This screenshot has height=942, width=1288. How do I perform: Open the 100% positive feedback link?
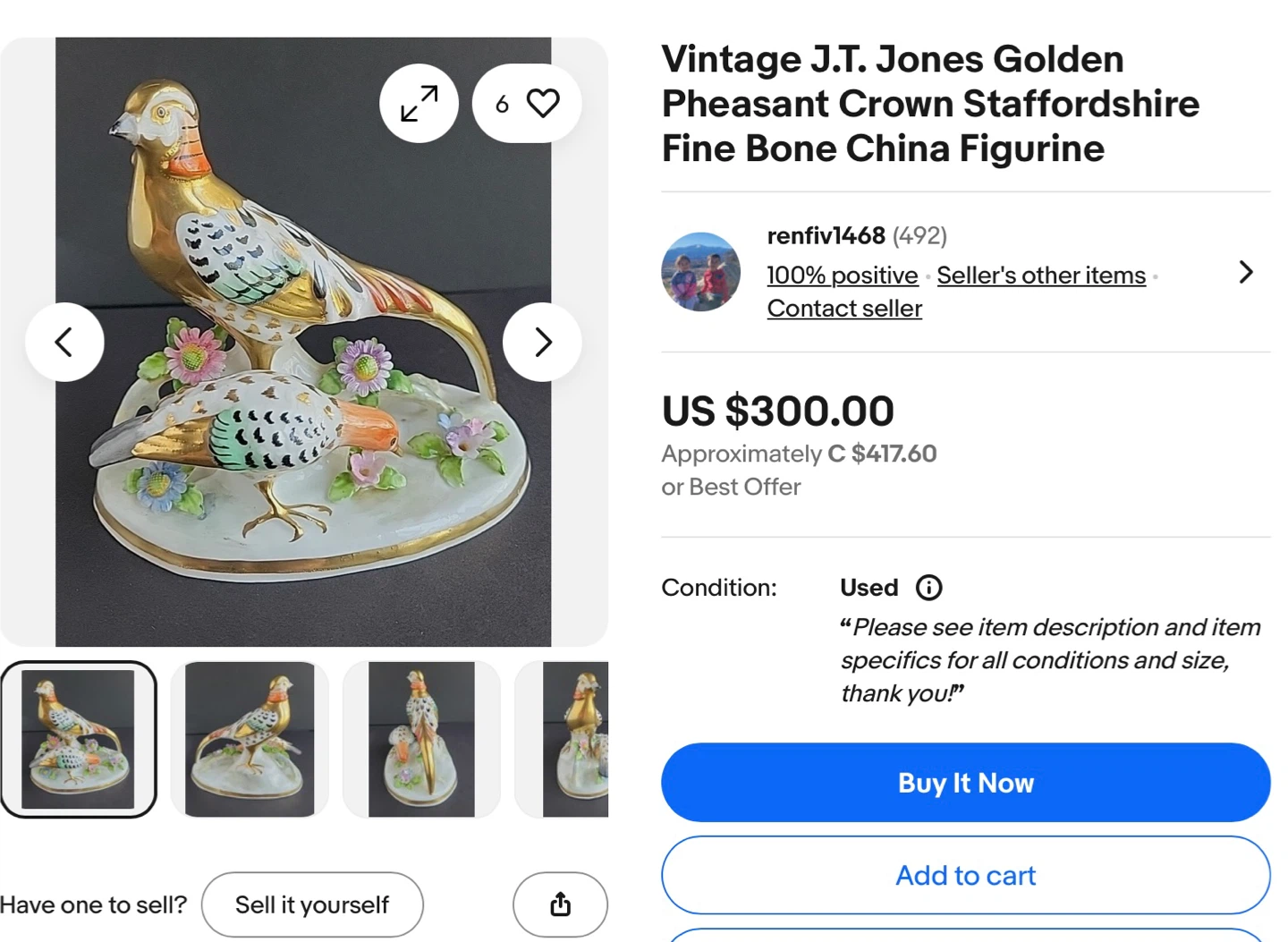coord(843,276)
